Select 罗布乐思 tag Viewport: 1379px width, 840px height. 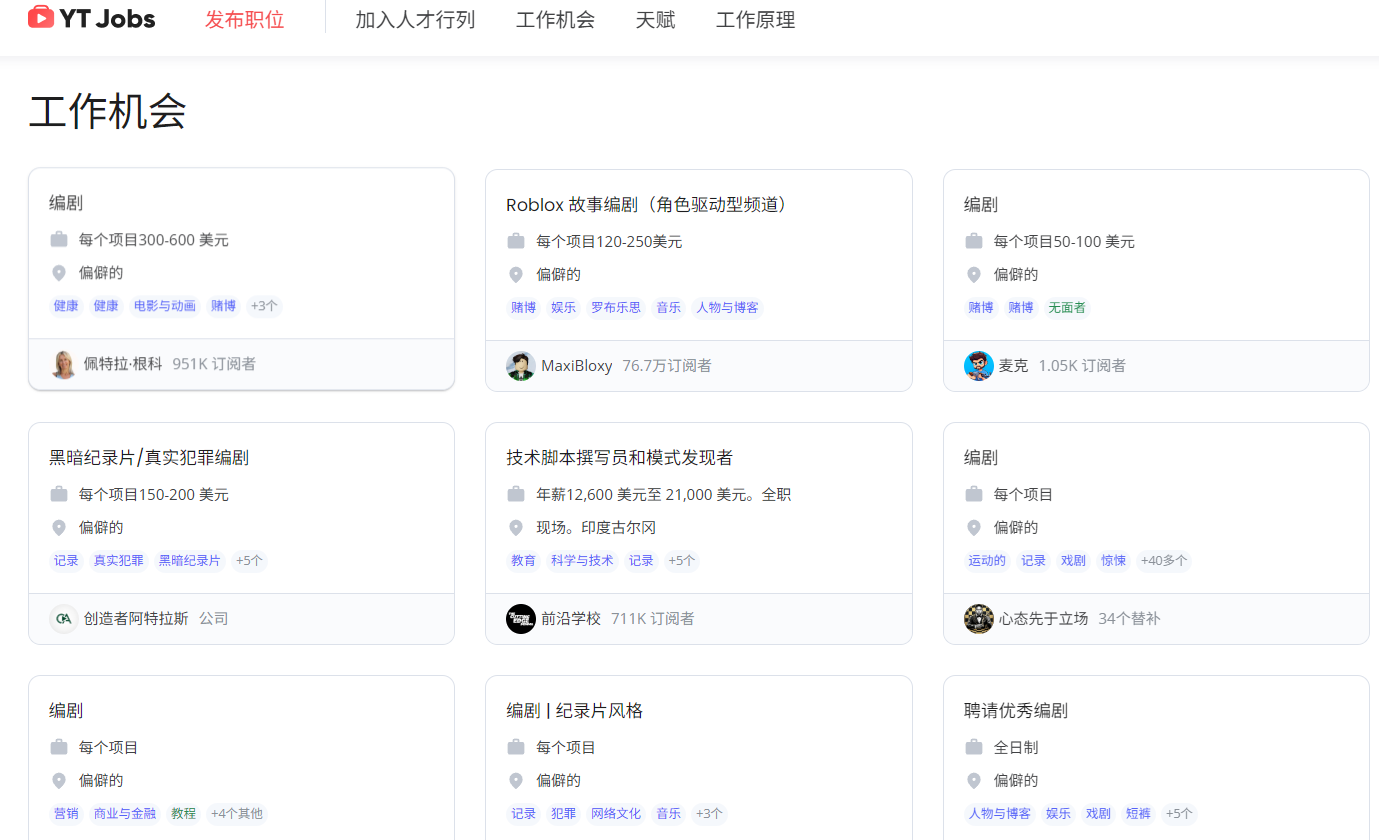pyautogui.click(x=616, y=308)
